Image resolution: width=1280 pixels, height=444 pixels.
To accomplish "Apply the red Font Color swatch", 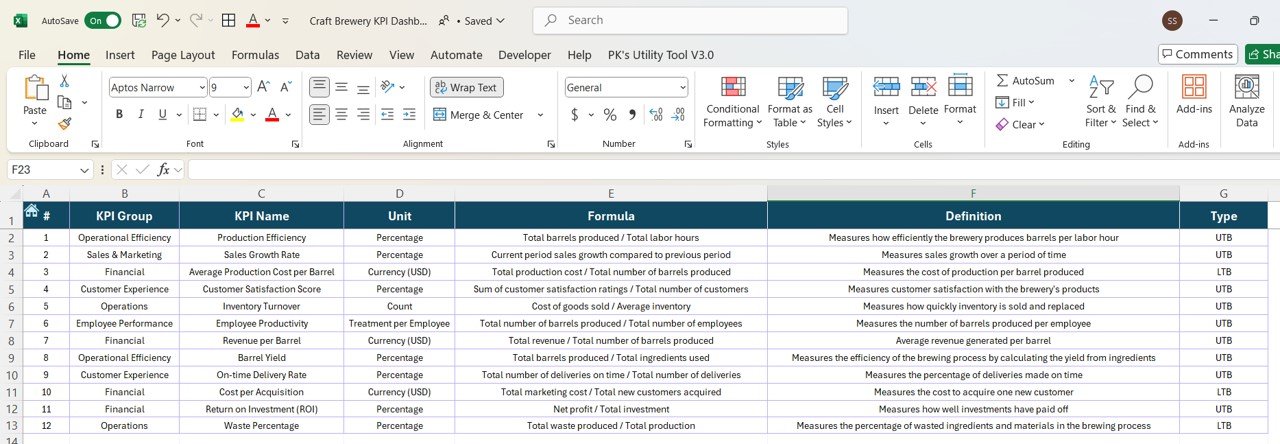I will [x=271, y=115].
